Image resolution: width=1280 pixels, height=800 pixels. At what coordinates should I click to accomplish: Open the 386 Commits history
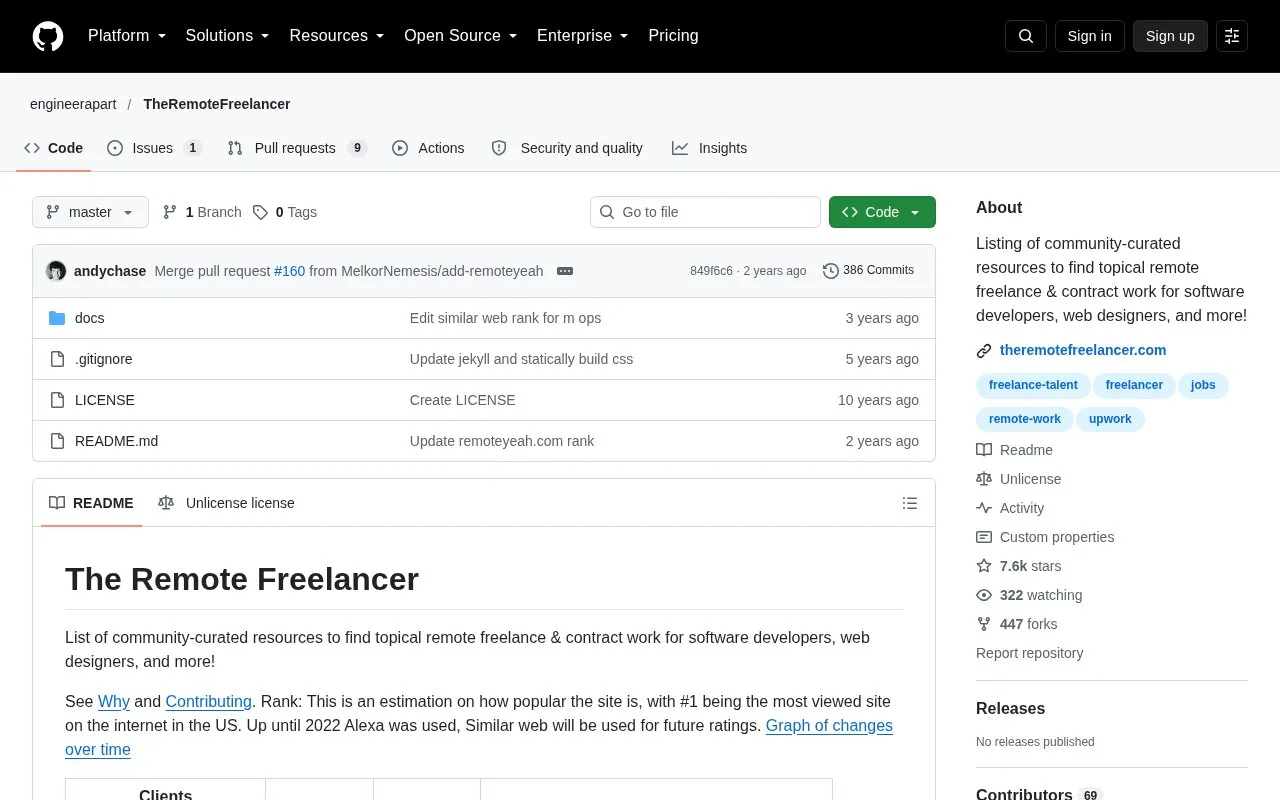[868, 270]
